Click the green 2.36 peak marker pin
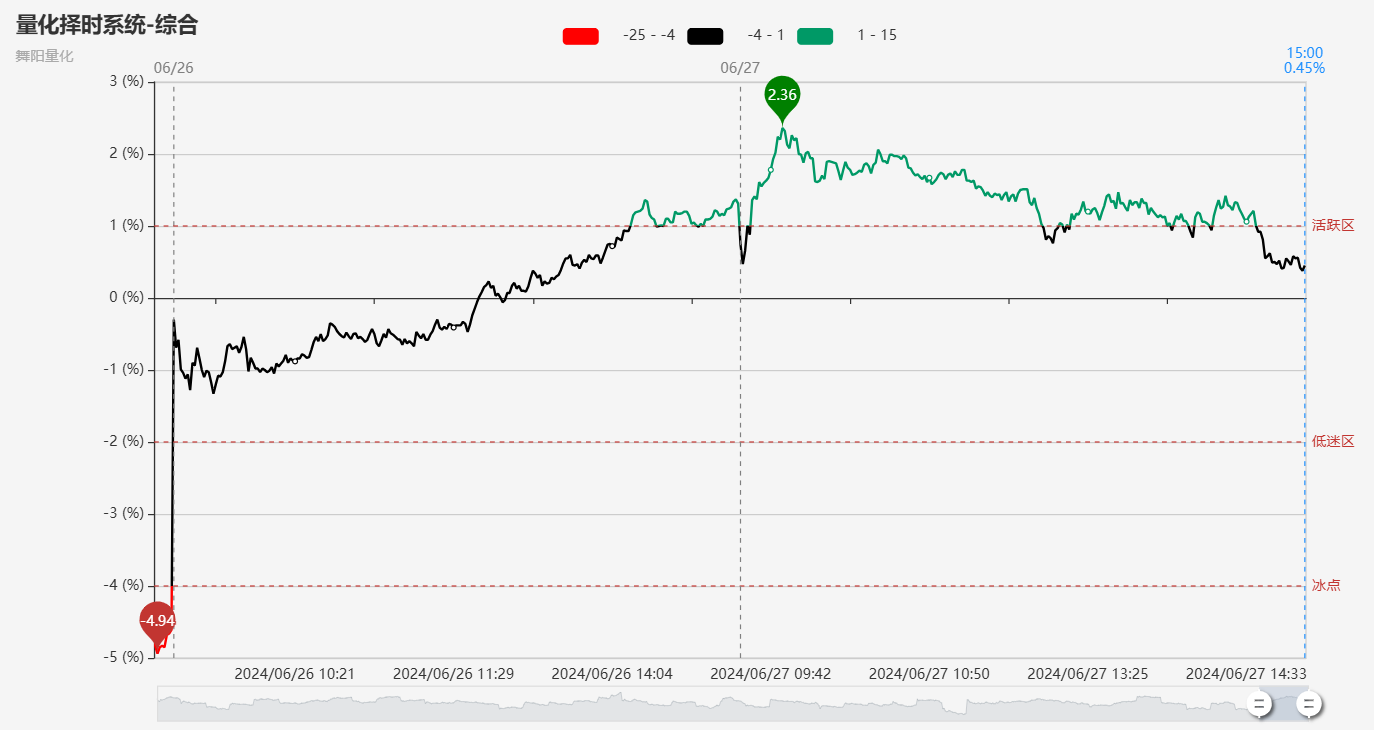1374x730 pixels. [x=782, y=95]
